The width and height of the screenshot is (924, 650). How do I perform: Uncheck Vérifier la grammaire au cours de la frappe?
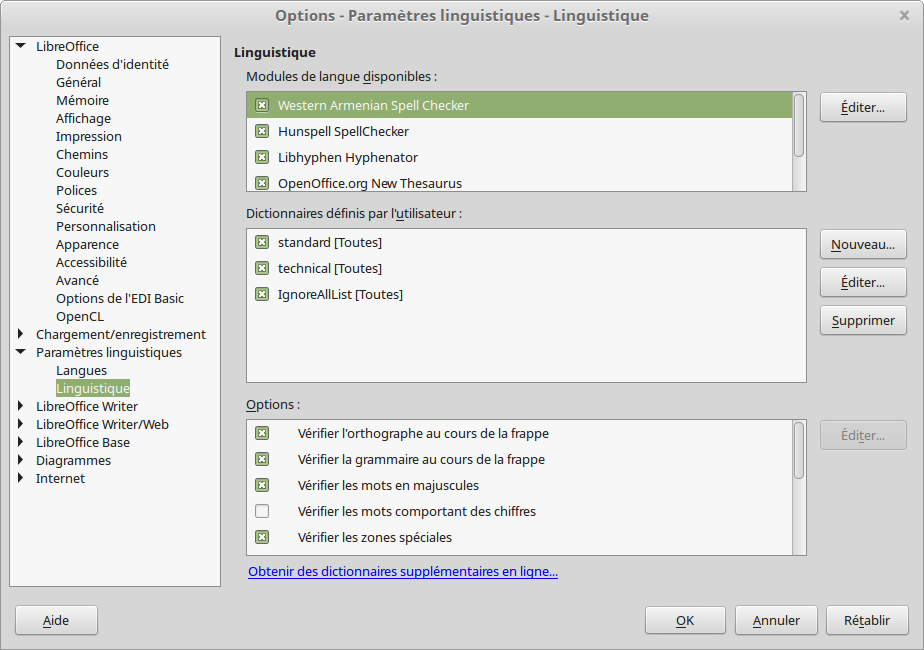click(x=262, y=459)
